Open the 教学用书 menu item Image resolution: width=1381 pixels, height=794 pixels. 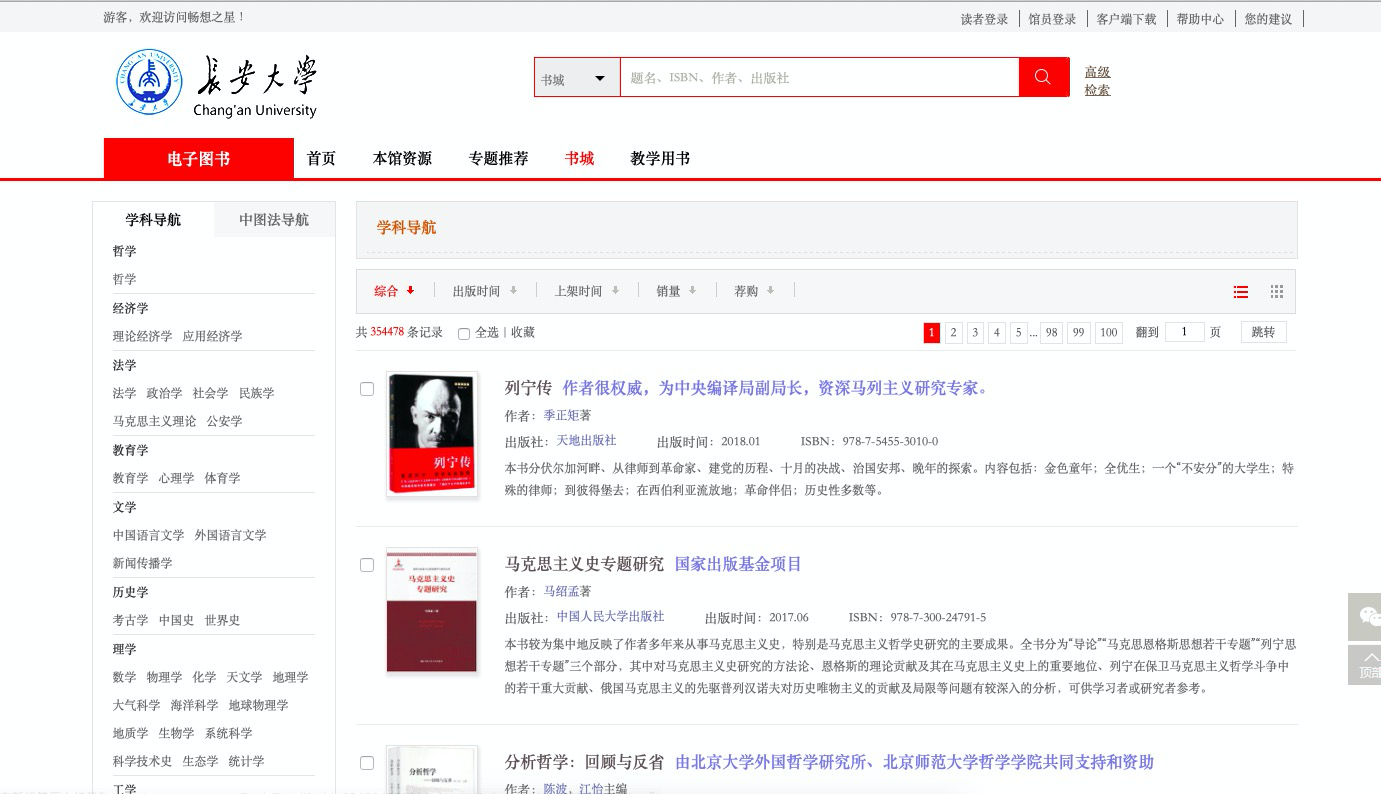tap(660, 158)
